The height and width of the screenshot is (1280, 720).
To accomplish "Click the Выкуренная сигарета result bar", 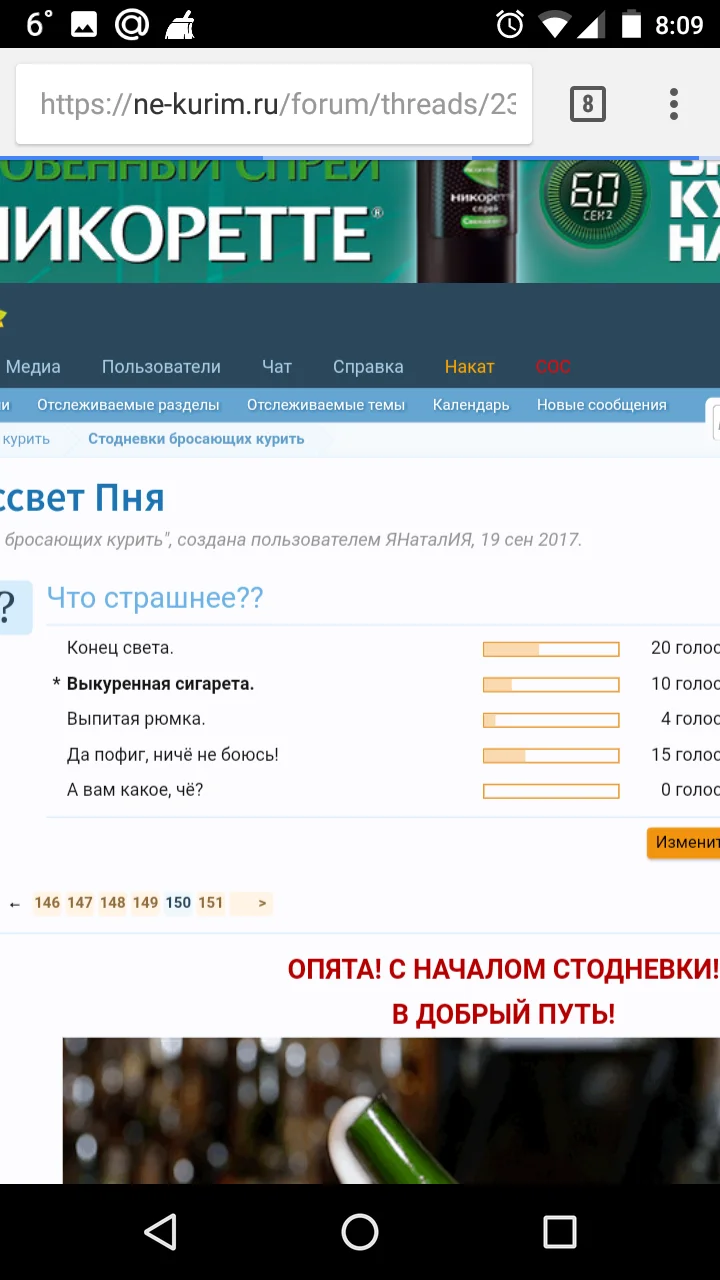I will (551, 685).
